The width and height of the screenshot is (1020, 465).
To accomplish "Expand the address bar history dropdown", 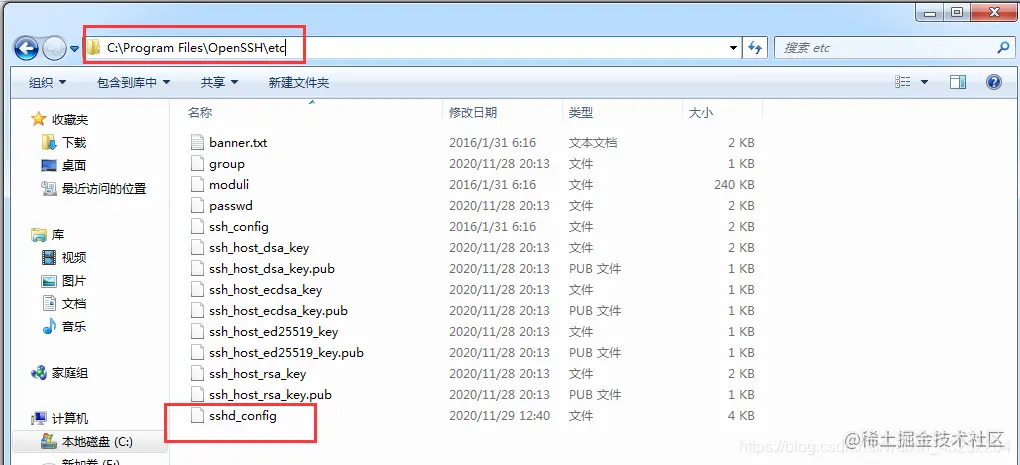I will pyautogui.click(x=734, y=47).
